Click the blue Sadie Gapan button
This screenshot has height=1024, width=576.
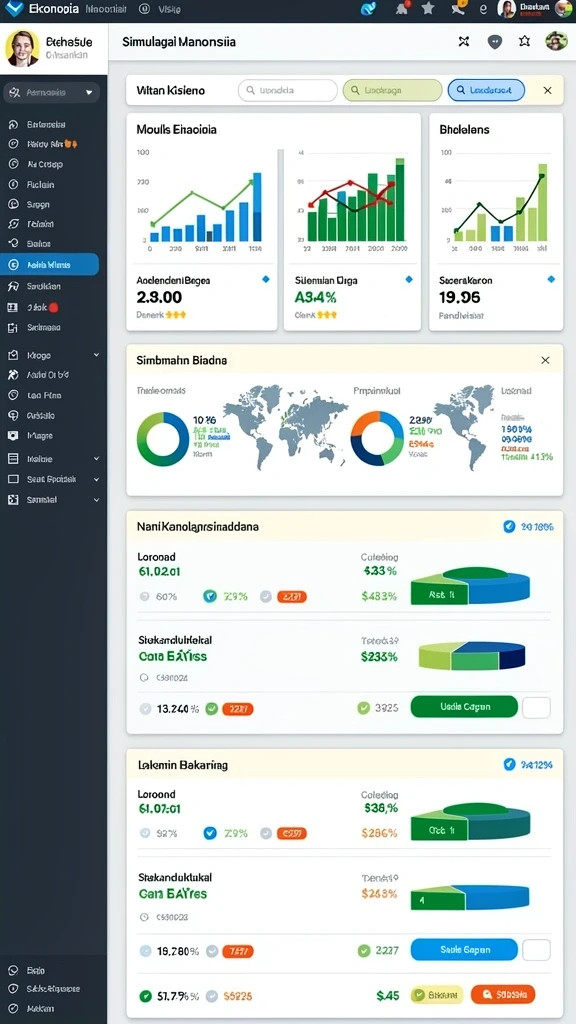tap(464, 950)
